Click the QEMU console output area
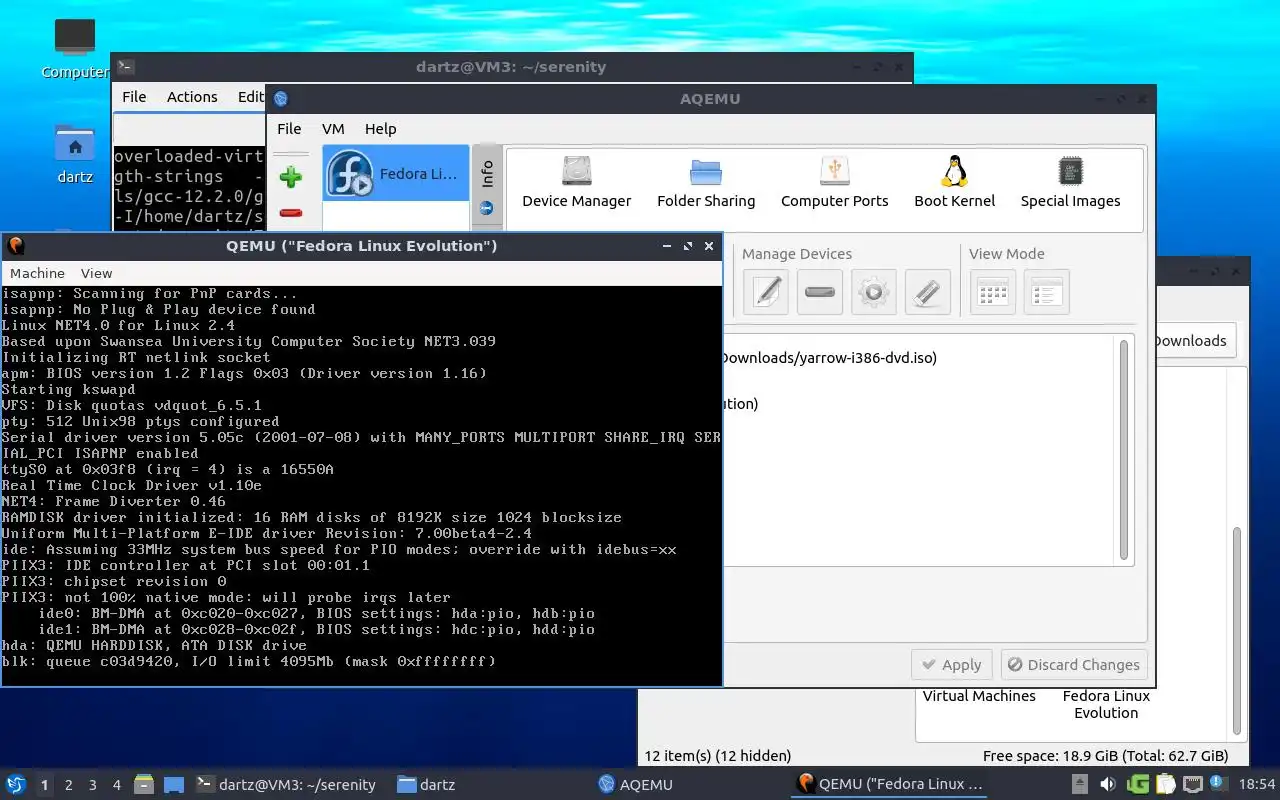The image size is (1280, 800). (361, 485)
